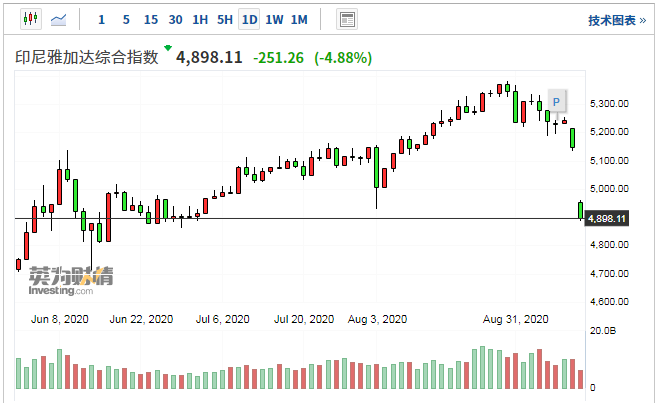Viewport: 658px width, 403px height.
Task: Click the 印尼雅加达综合指数 index title
Action: point(88,58)
